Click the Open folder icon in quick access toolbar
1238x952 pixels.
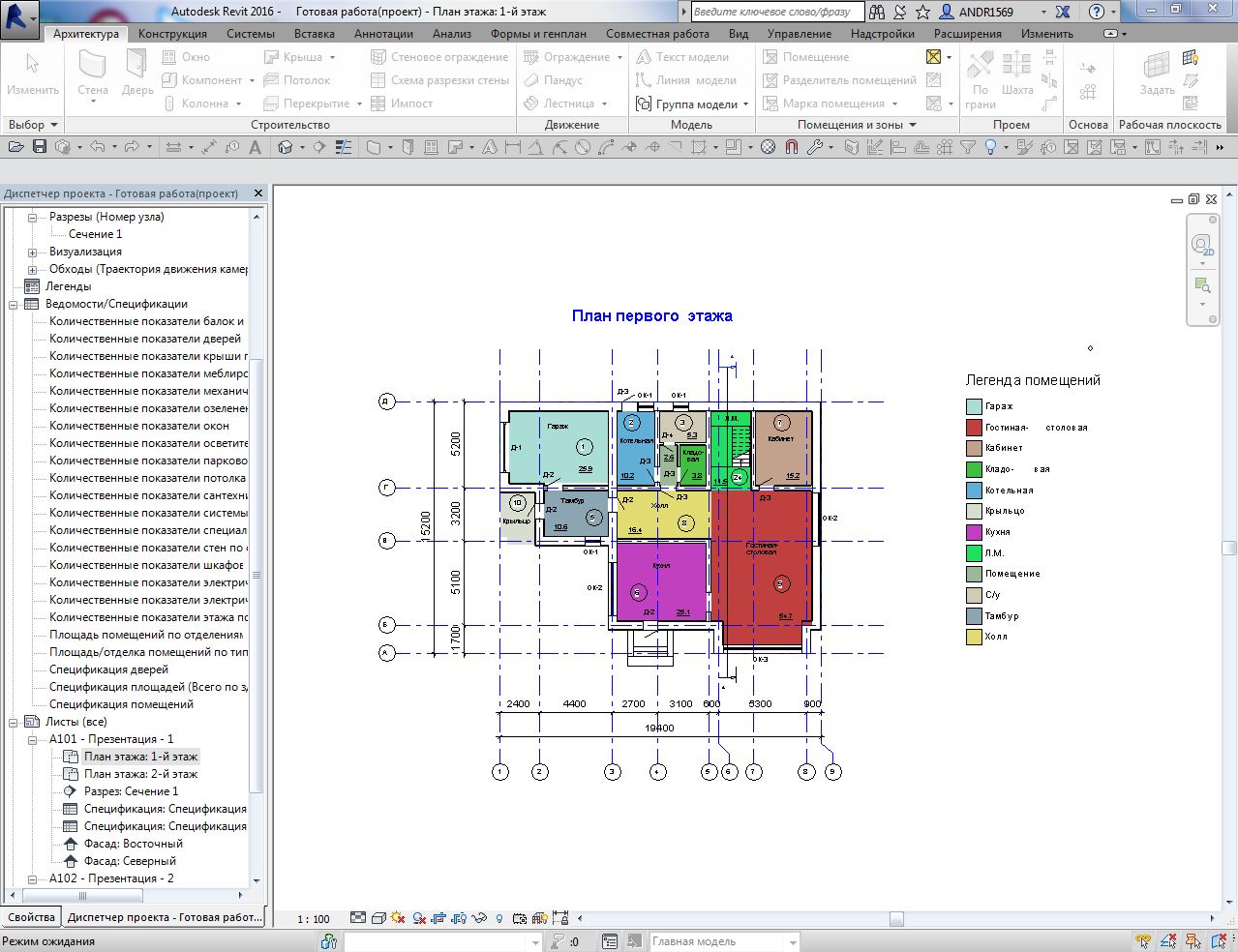pos(15,147)
